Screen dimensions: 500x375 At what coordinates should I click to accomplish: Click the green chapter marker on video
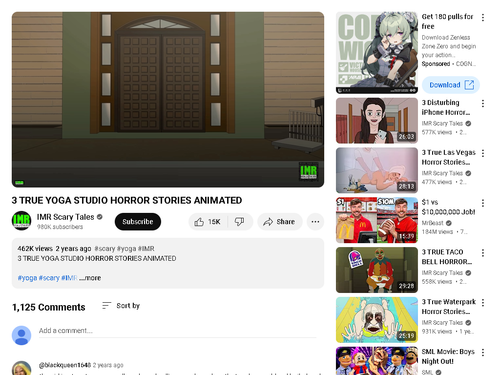click(x=19, y=183)
